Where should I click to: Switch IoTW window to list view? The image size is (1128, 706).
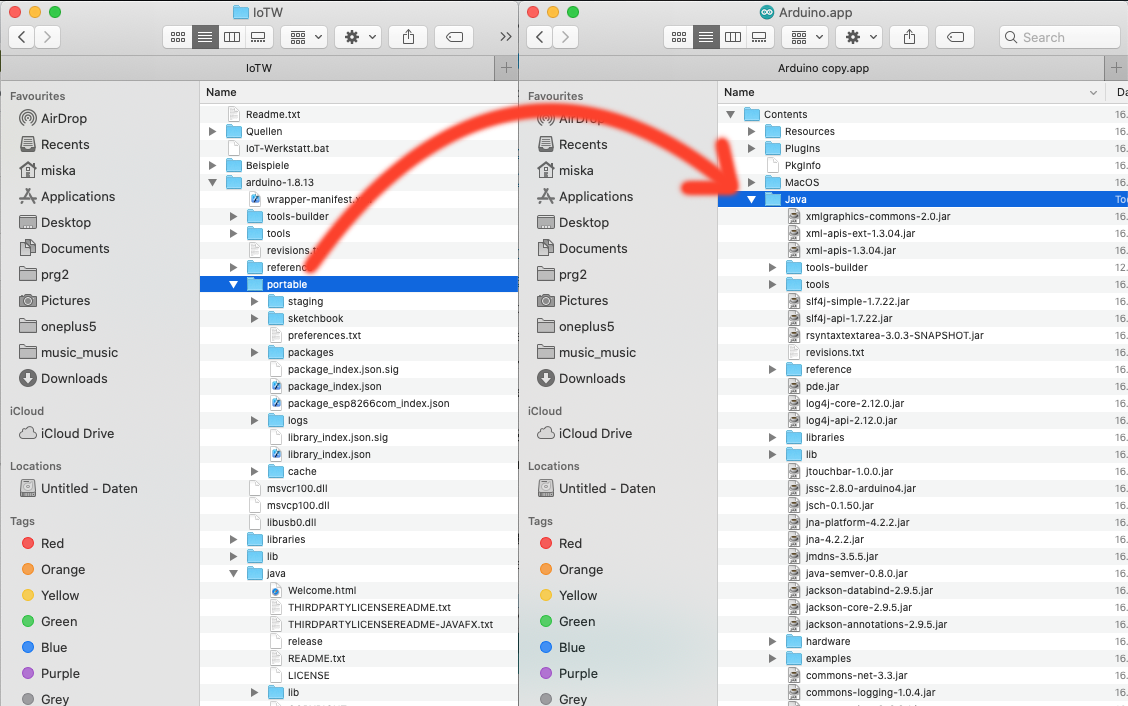205,37
